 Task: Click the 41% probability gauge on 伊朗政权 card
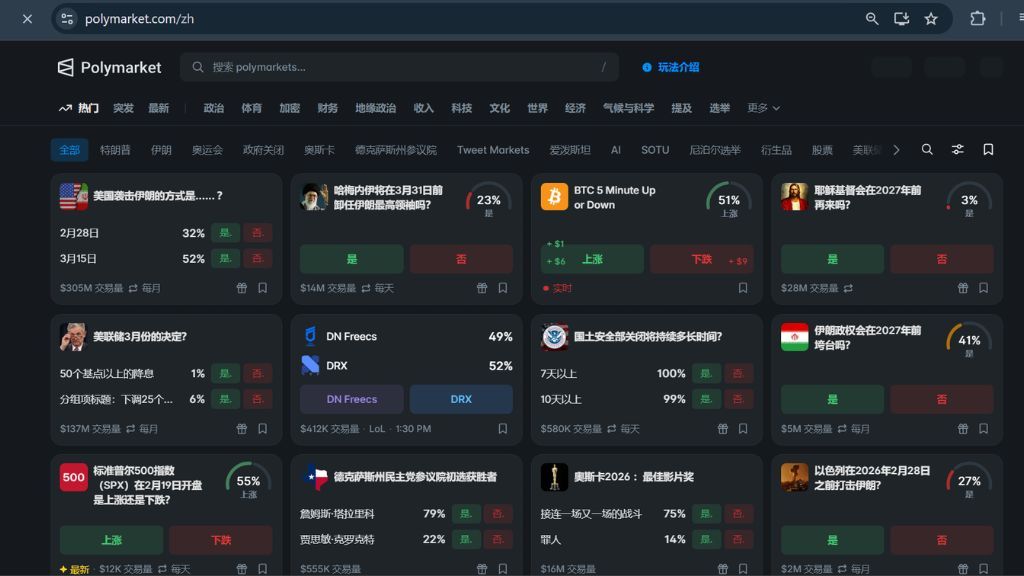point(968,340)
